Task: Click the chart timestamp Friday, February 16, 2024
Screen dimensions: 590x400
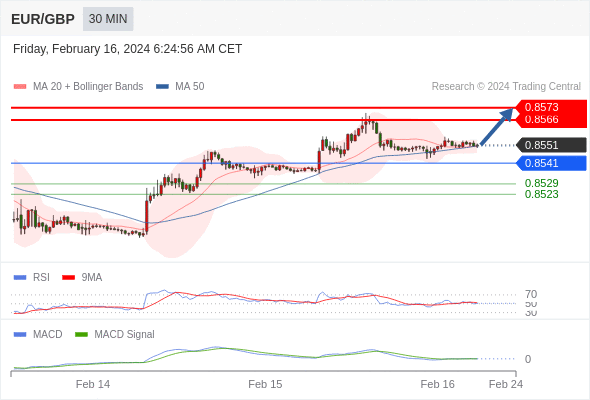Action: pyautogui.click(x=127, y=49)
